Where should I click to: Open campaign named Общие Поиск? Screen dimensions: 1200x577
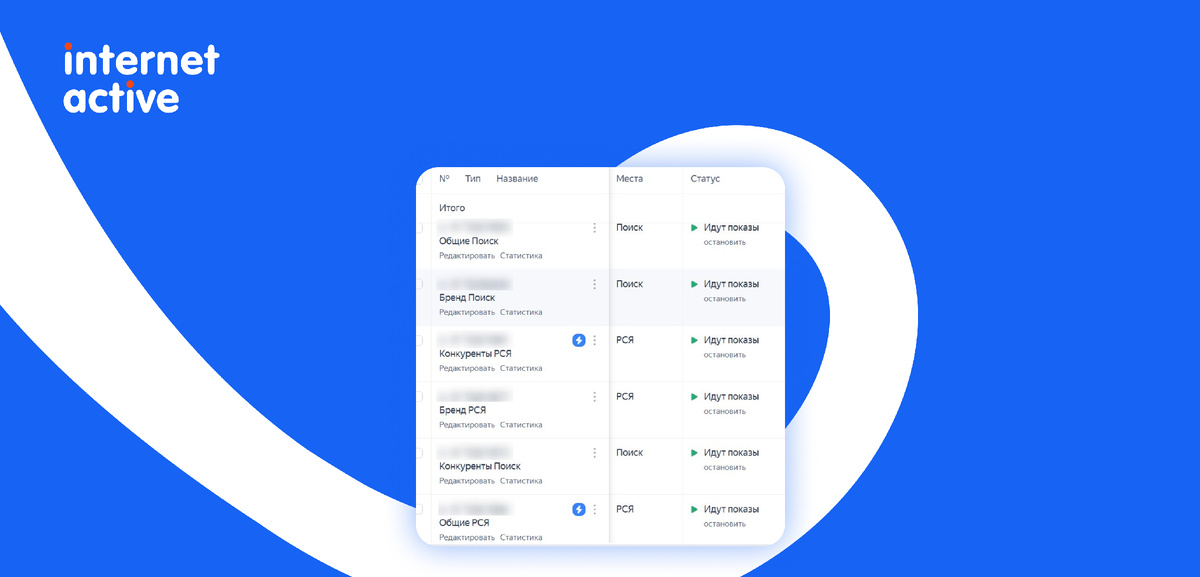pyautogui.click(x=469, y=241)
